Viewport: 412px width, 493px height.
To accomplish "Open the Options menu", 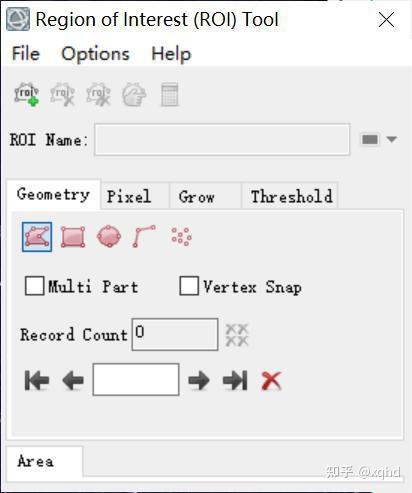I will click(x=95, y=54).
